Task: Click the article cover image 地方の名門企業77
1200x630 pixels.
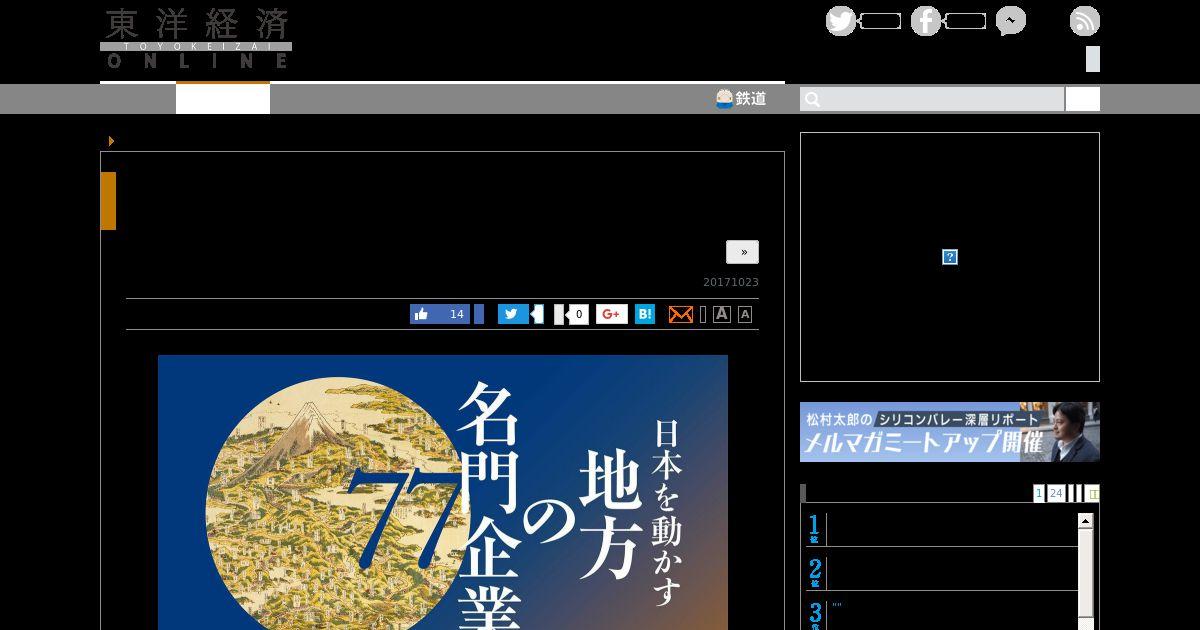Action: 443,492
